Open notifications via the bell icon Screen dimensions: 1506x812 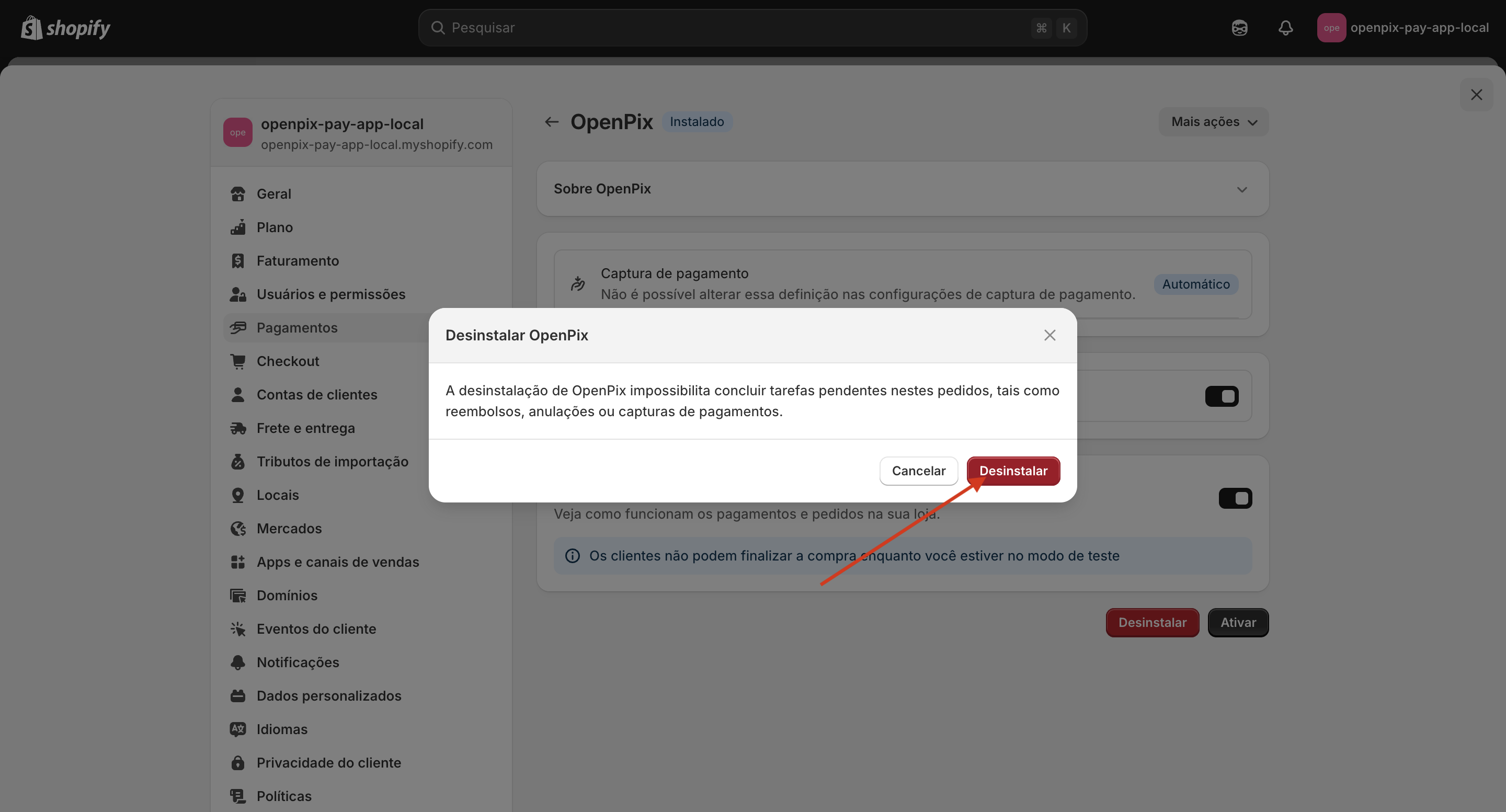[1285, 28]
